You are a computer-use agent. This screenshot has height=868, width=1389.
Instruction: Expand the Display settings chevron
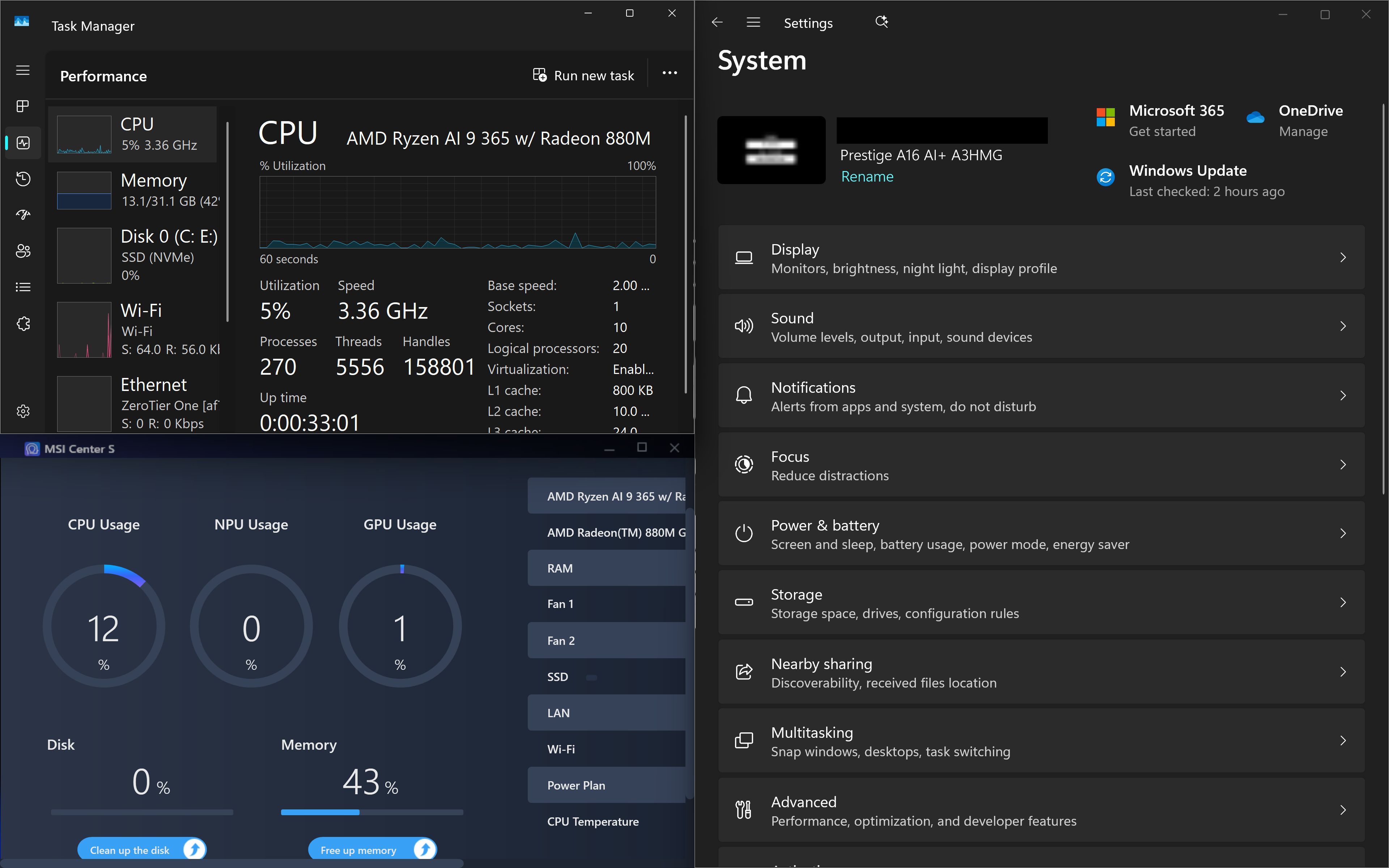coord(1342,258)
